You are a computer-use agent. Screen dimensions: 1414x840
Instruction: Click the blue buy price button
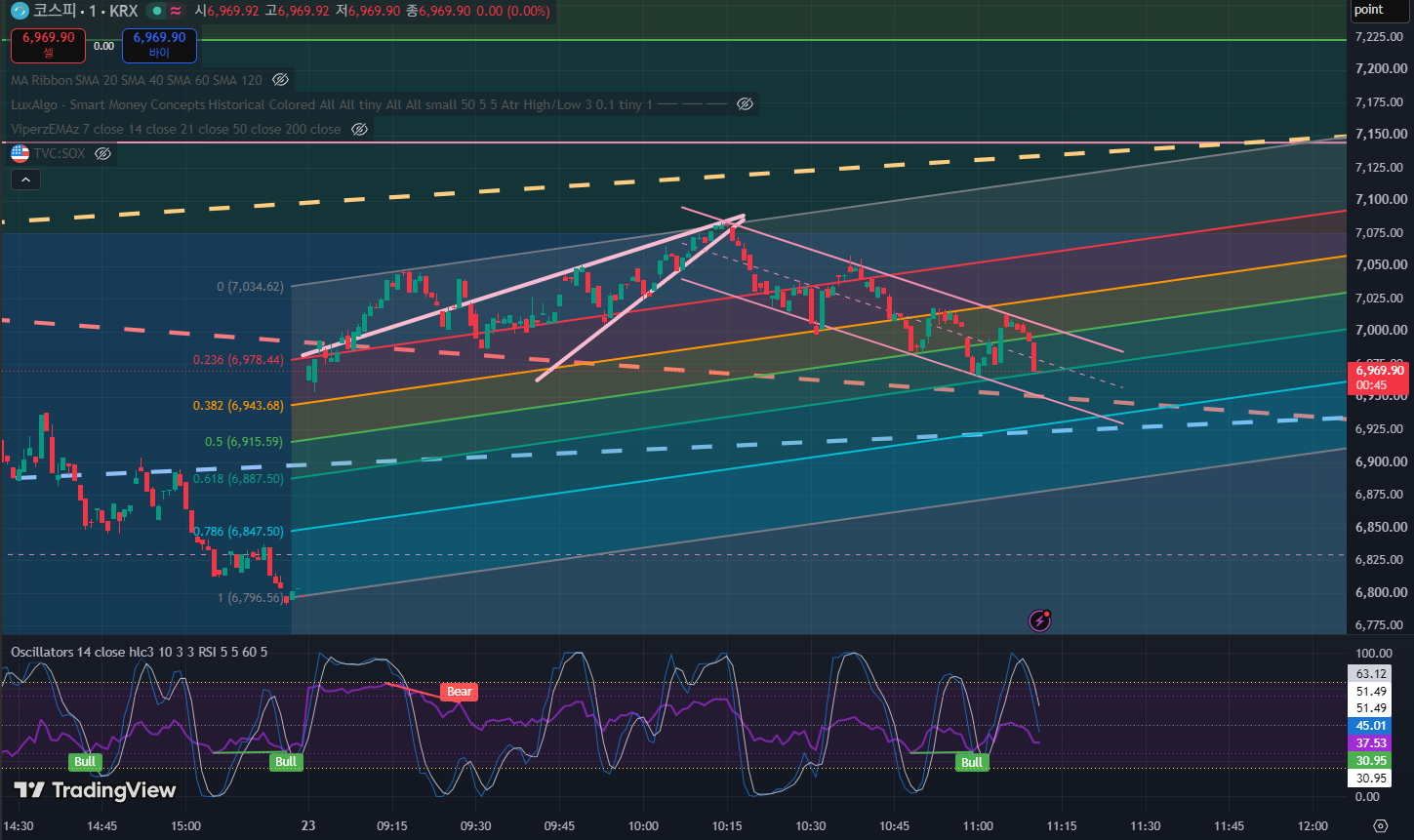[x=159, y=45]
